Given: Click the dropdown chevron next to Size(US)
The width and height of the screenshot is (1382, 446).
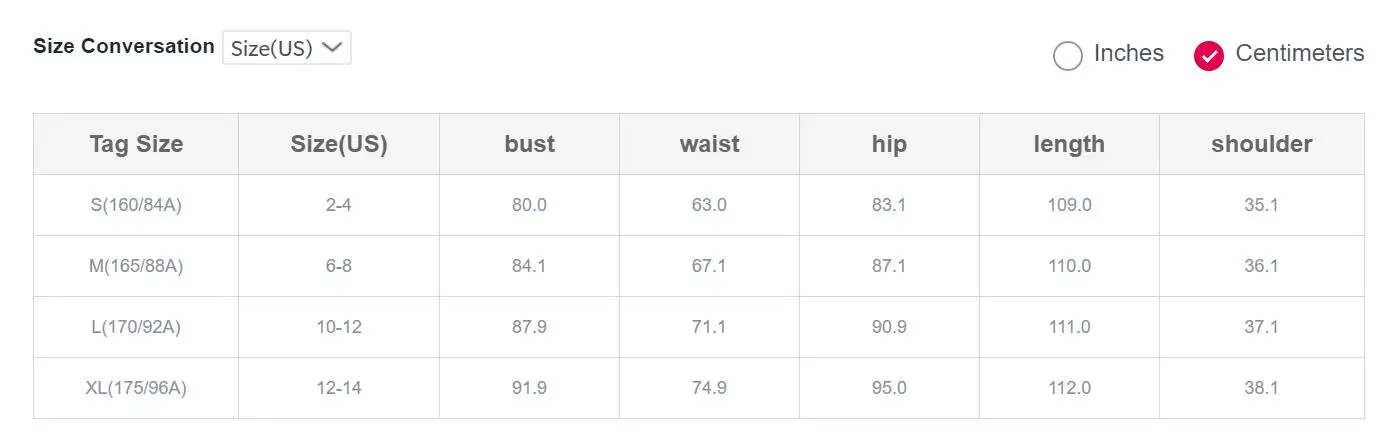Looking at the screenshot, I should click(x=333, y=47).
